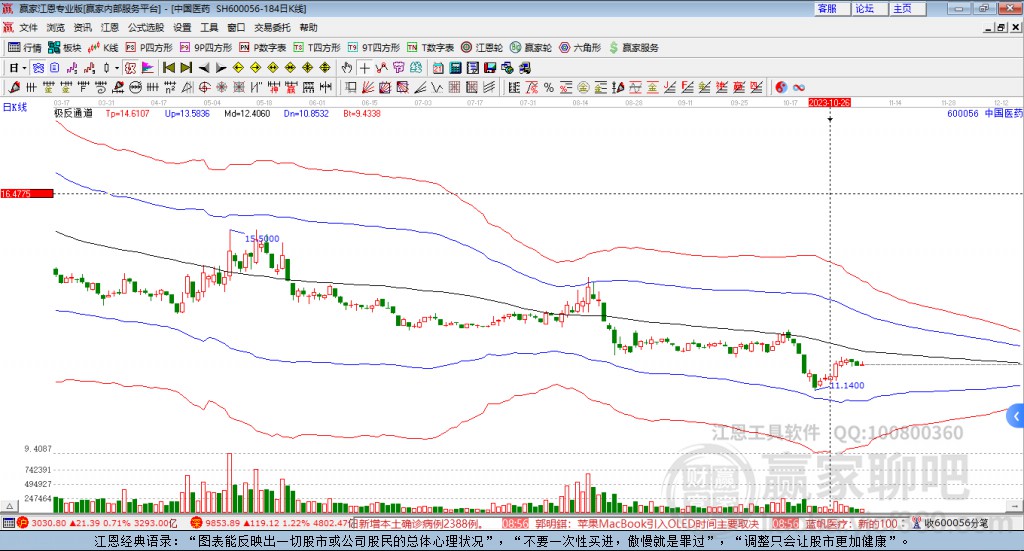Click the 主页 homepage button
Screen dimensions: 1024x551
coord(907,8)
